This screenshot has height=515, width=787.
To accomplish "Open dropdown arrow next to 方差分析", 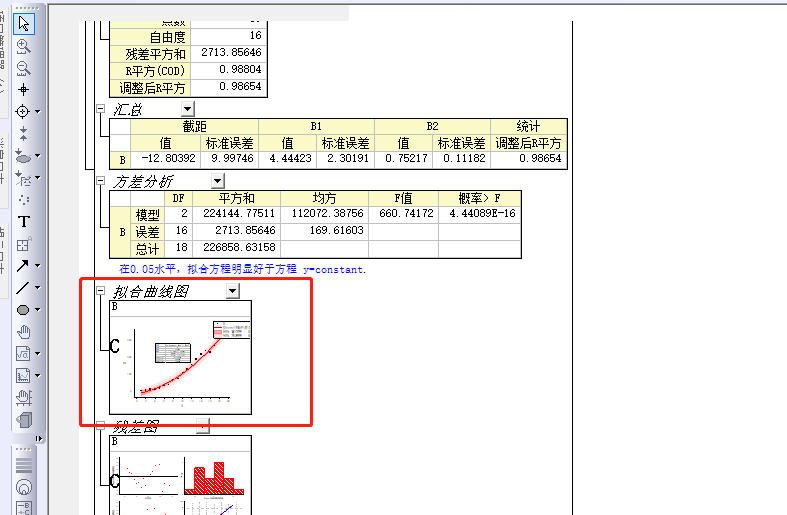I will (218, 181).
